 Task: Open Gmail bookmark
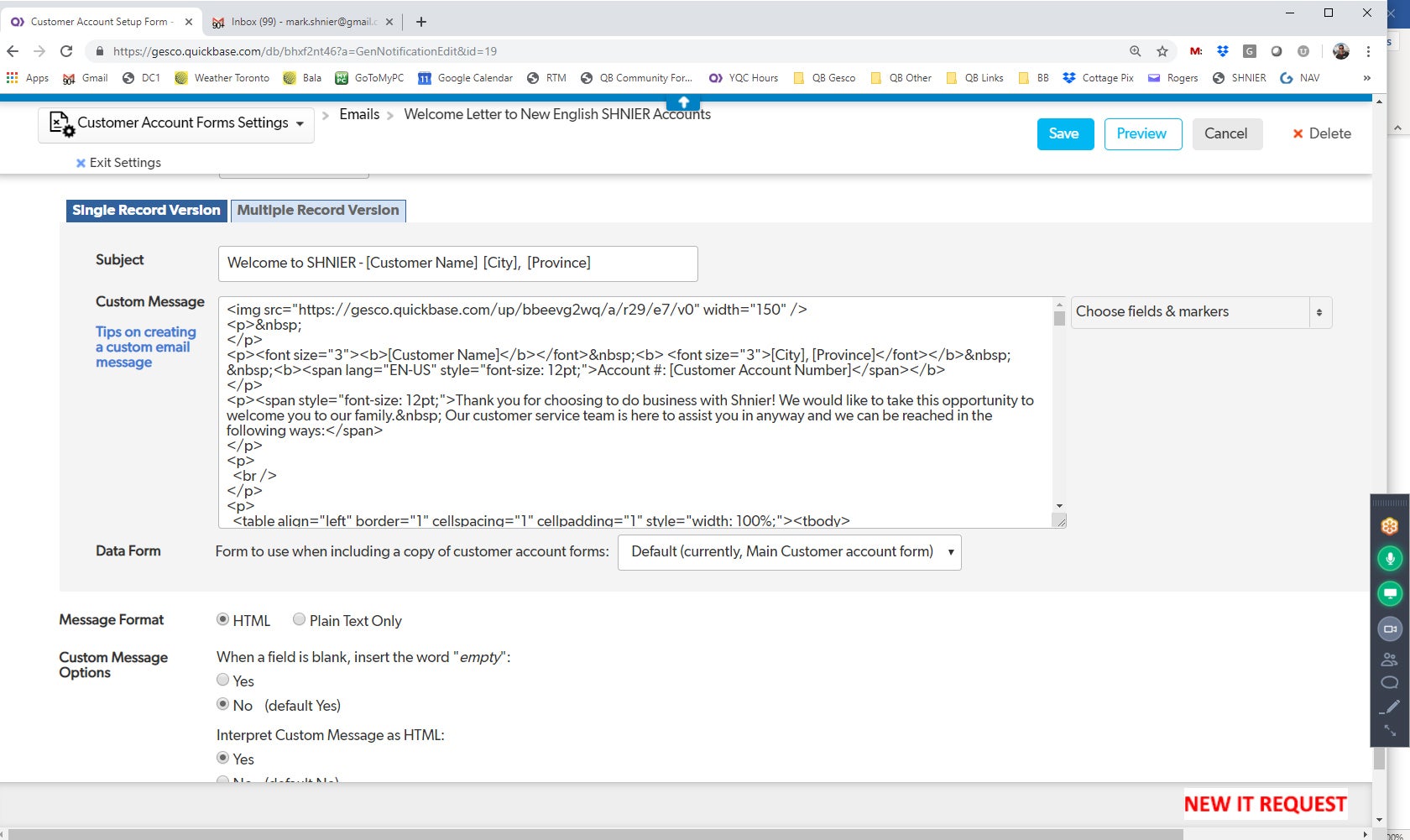point(86,78)
